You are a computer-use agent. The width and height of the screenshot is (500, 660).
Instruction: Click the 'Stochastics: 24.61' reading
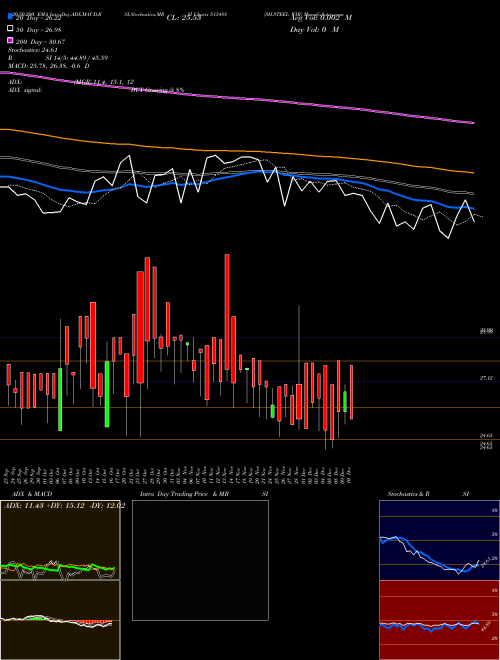point(32,50)
